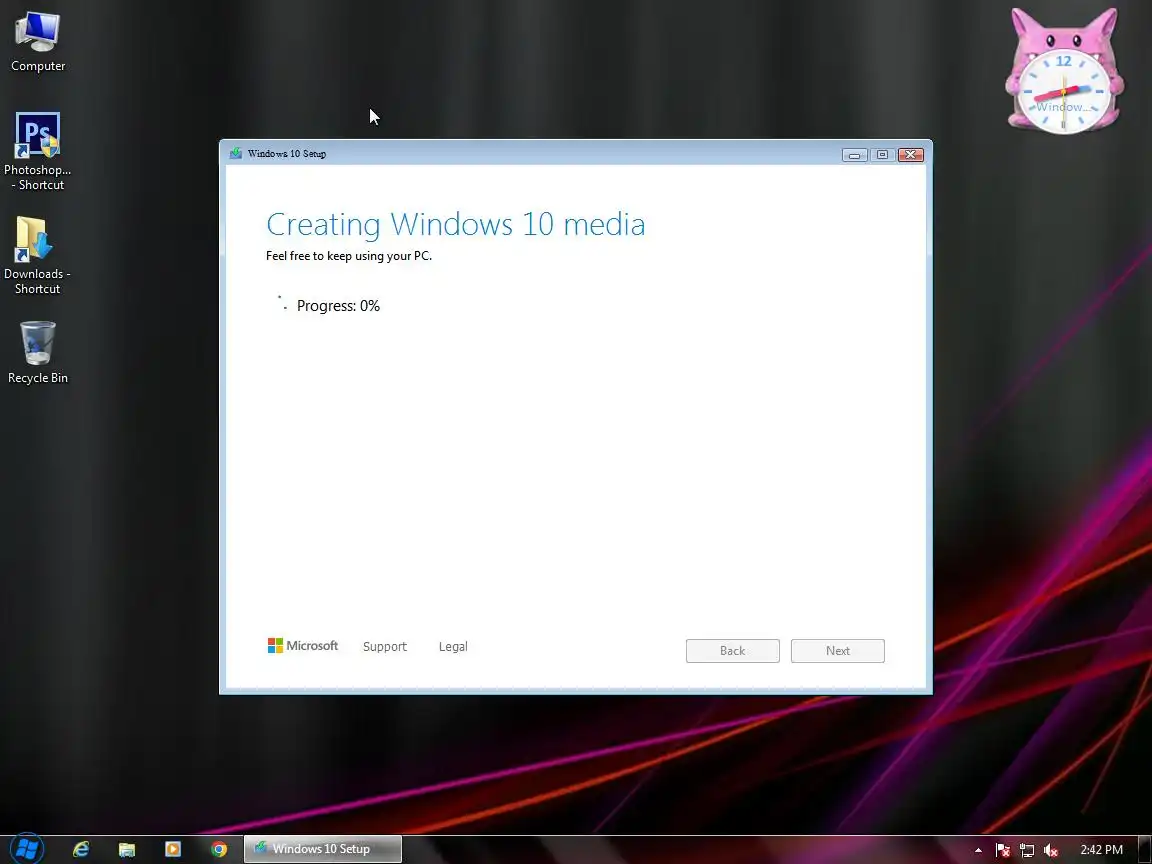Select the Photoshop shortcut desktop icon
Image resolution: width=1152 pixels, height=864 pixels.
coord(37,151)
